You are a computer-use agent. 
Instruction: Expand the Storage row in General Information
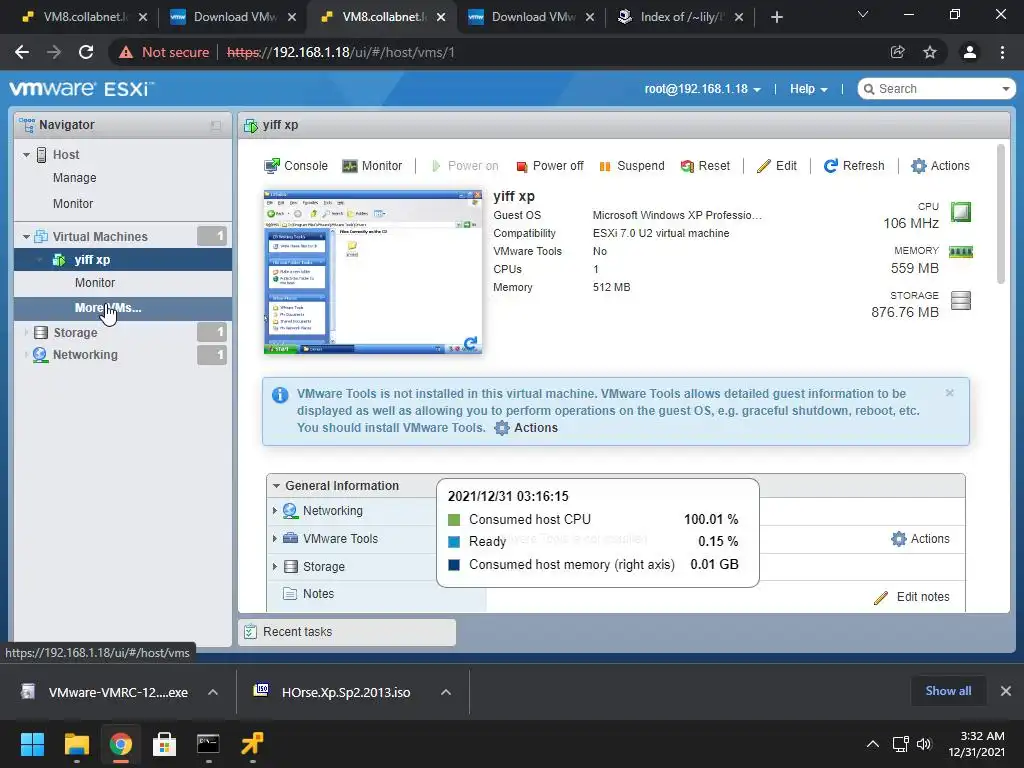tap(275, 567)
